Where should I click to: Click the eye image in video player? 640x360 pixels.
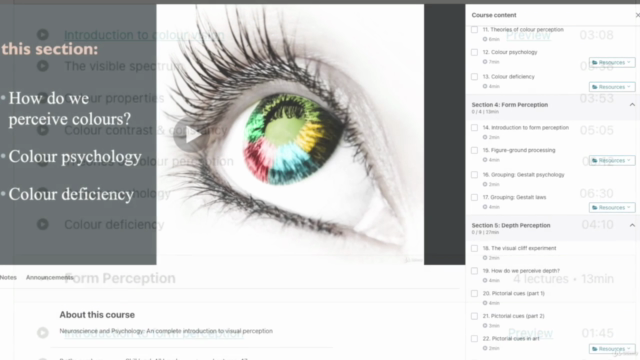pyautogui.click(x=290, y=135)
